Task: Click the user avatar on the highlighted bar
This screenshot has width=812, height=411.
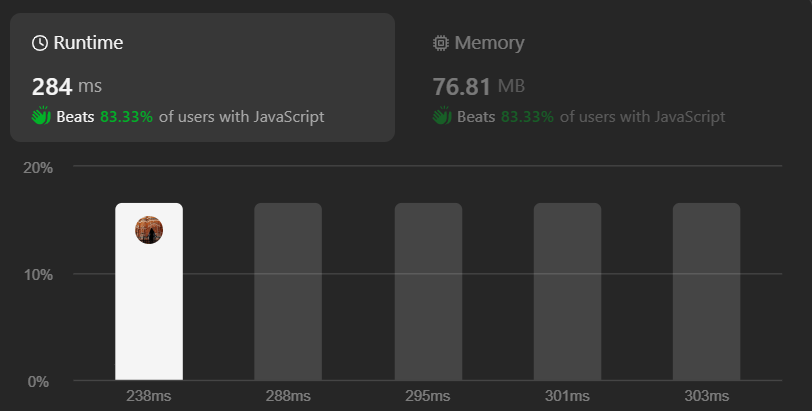Action: [149, 230]
